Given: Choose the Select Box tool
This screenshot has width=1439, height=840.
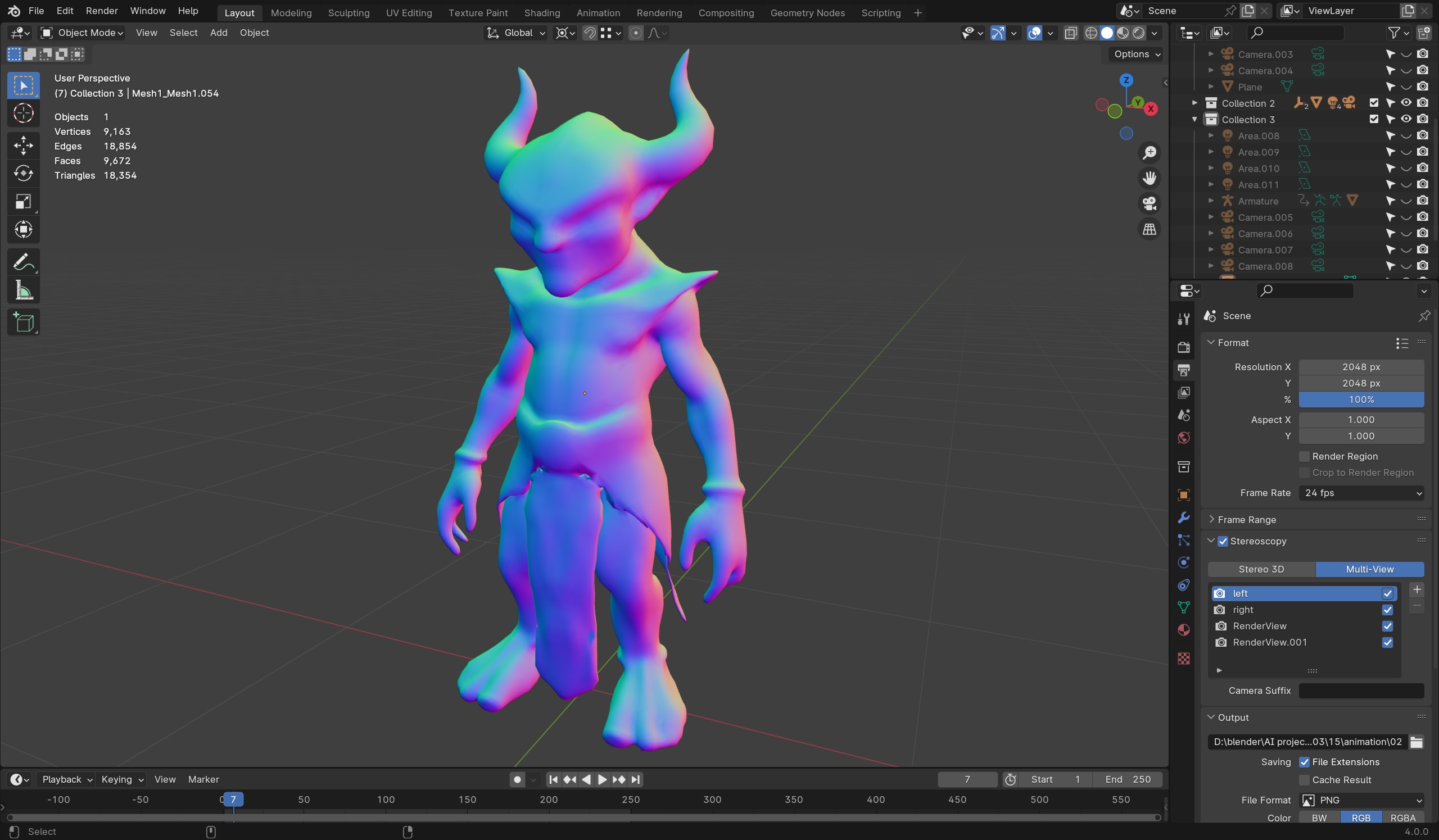Looking at the screenshot, I should coord(24,85).
